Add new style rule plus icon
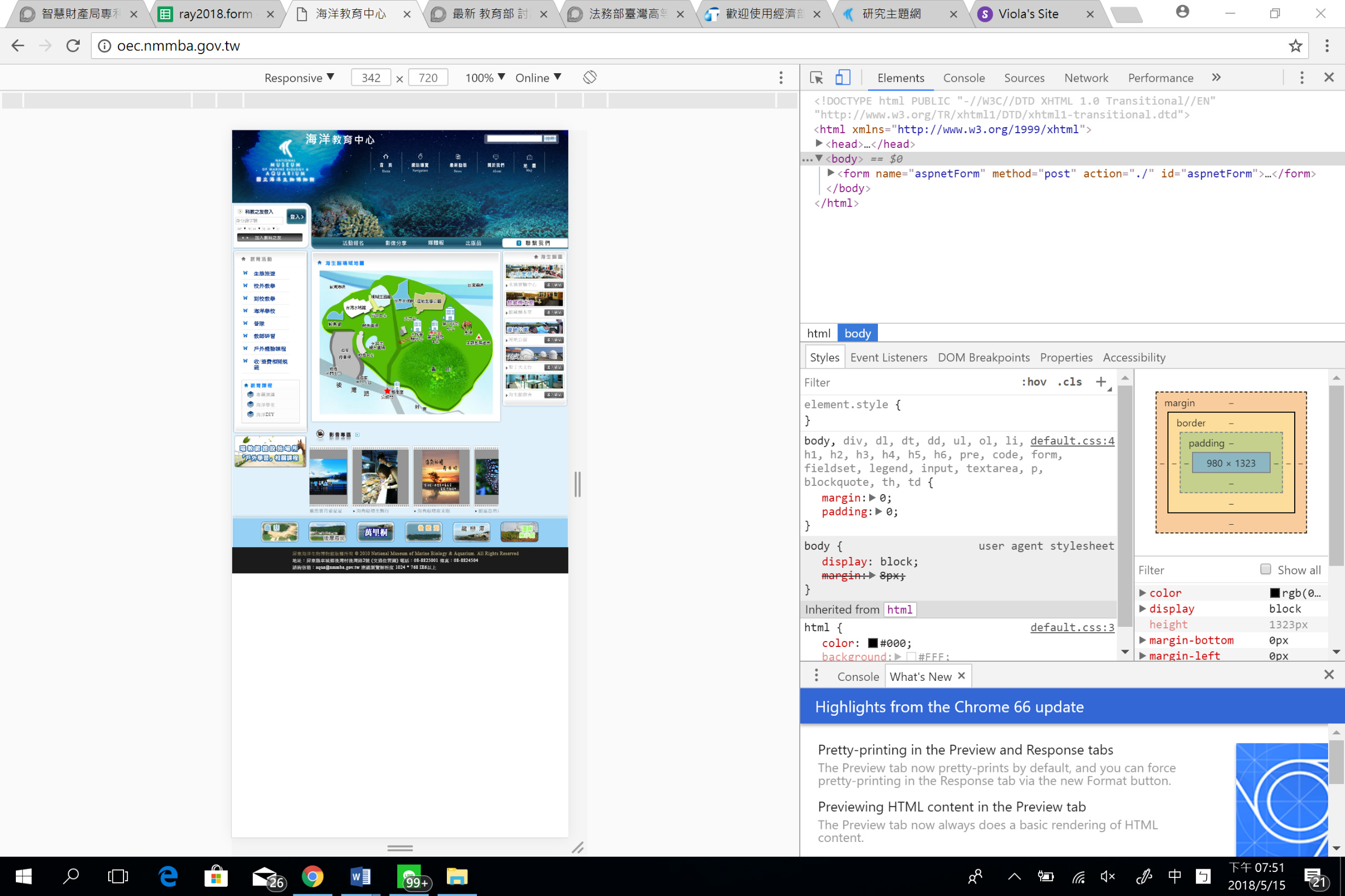Image resolution: width=1345 pixels, height=896 pixels. click(x=1101, y=382)
